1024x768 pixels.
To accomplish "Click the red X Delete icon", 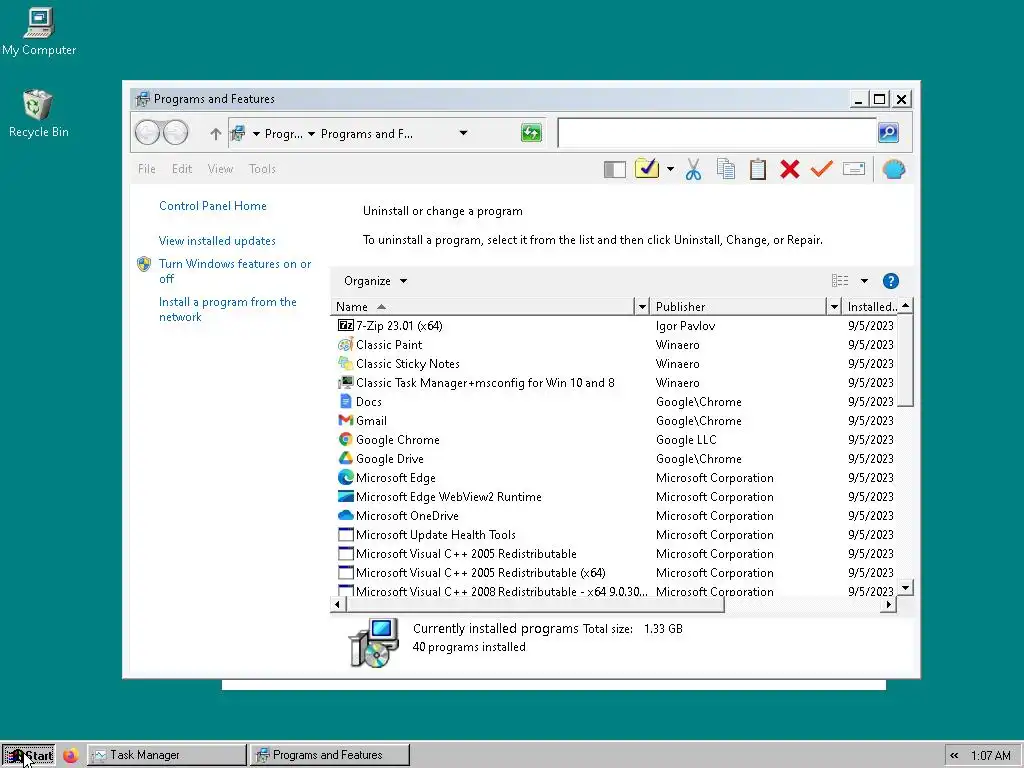I will tap(790, 169).
